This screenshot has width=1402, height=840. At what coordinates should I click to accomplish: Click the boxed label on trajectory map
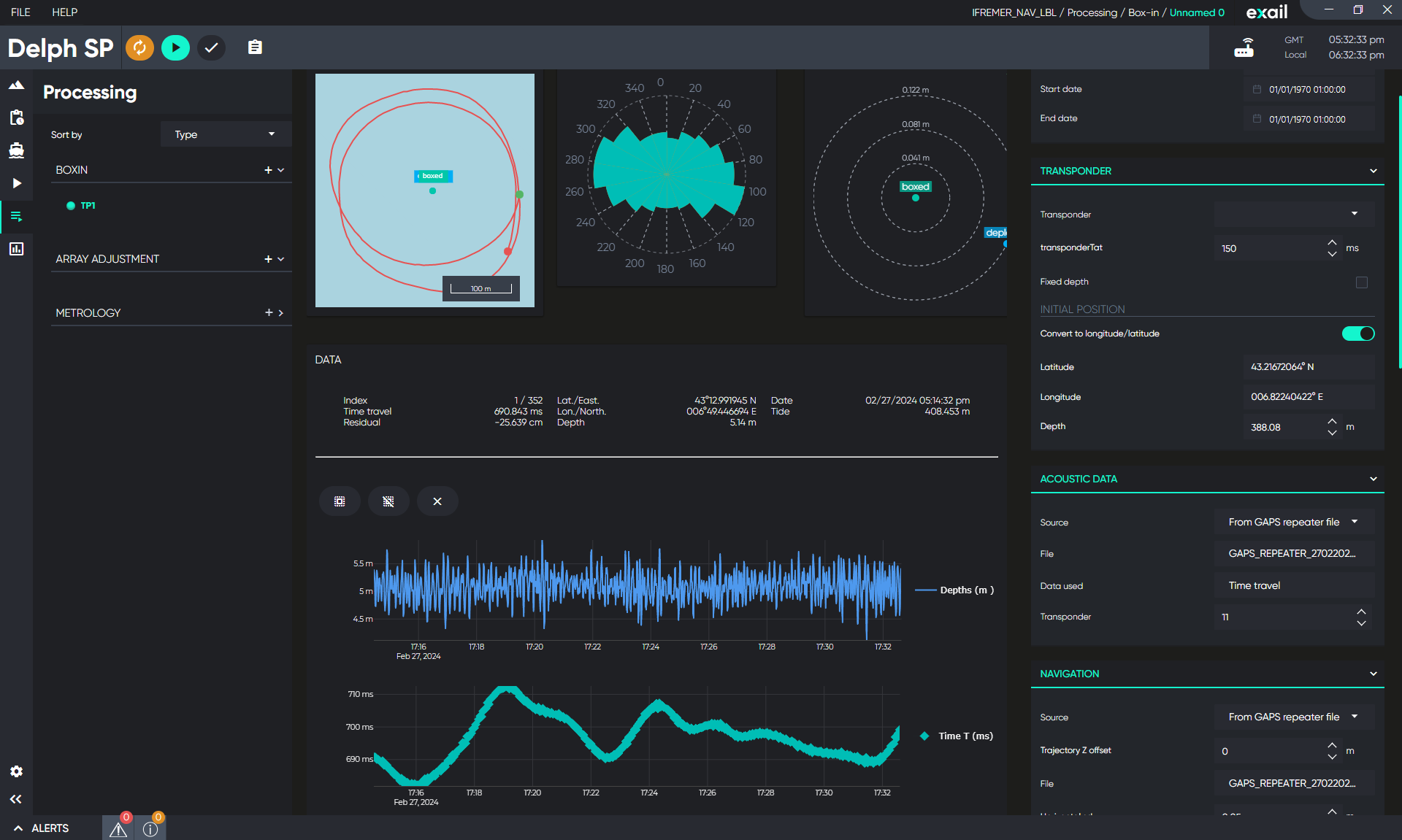click(x=433, y=176)
